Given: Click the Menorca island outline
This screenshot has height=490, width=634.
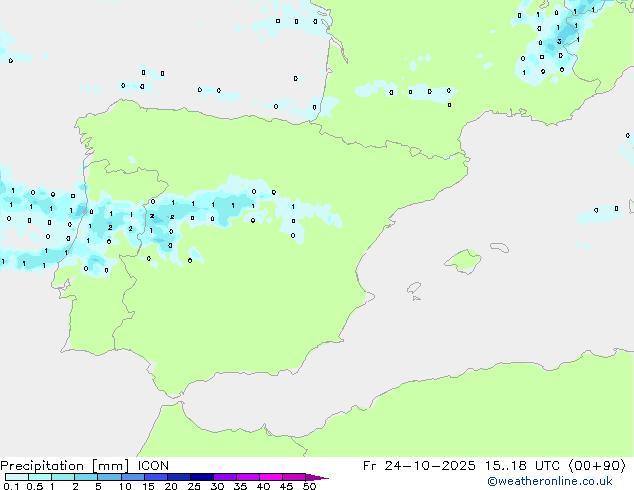Looking at the screenshot, I should [x=499, y=247].
